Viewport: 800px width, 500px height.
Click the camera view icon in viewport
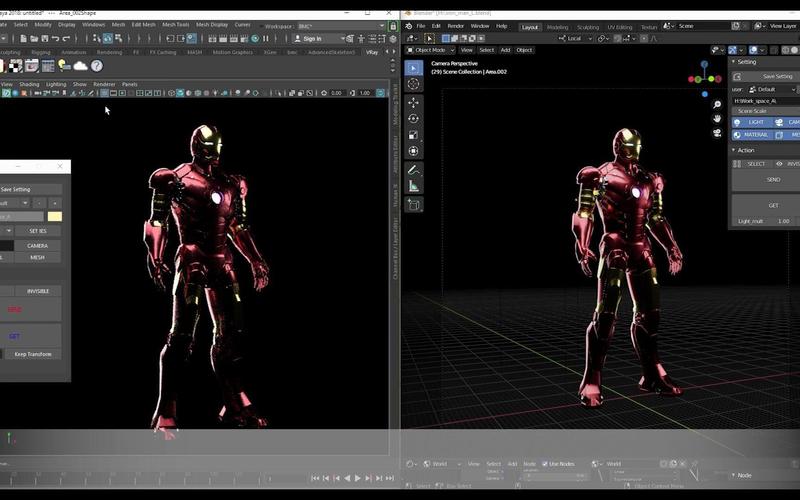click(x=717, y=134)
